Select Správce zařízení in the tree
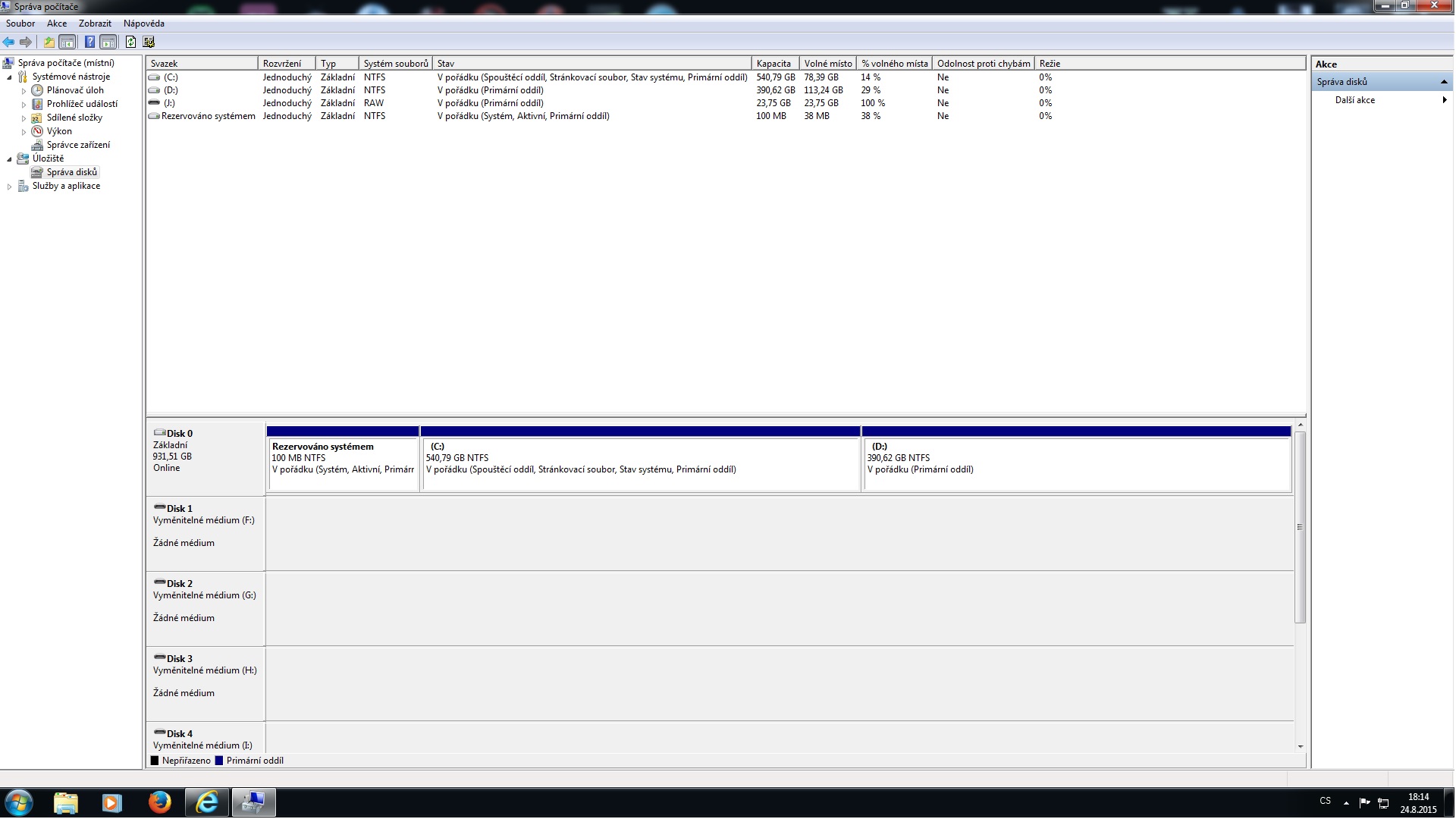This screenshot has width=1456, height=819. [78, 145]
